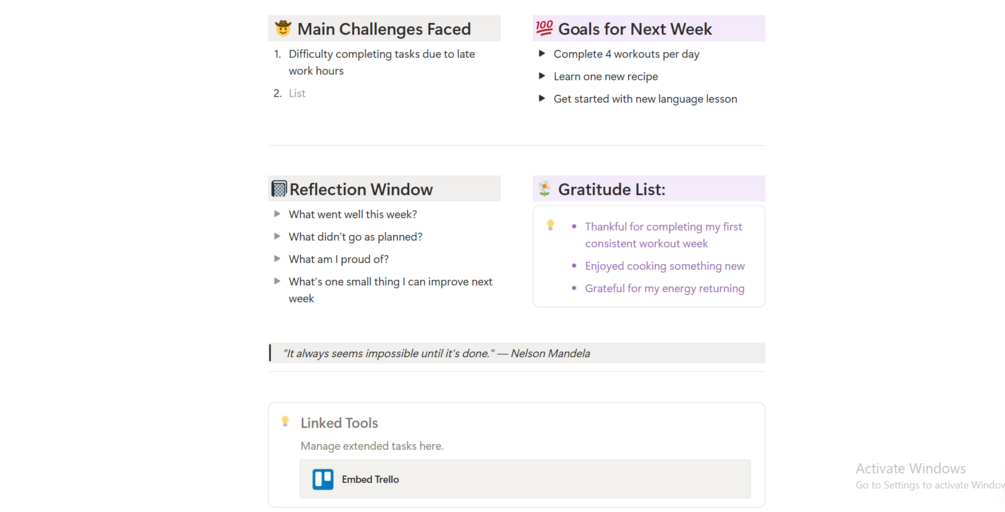Click the Trello logo icon
Screen dimensions: 1005x512
pyautogui.click(x=323, y=479)
